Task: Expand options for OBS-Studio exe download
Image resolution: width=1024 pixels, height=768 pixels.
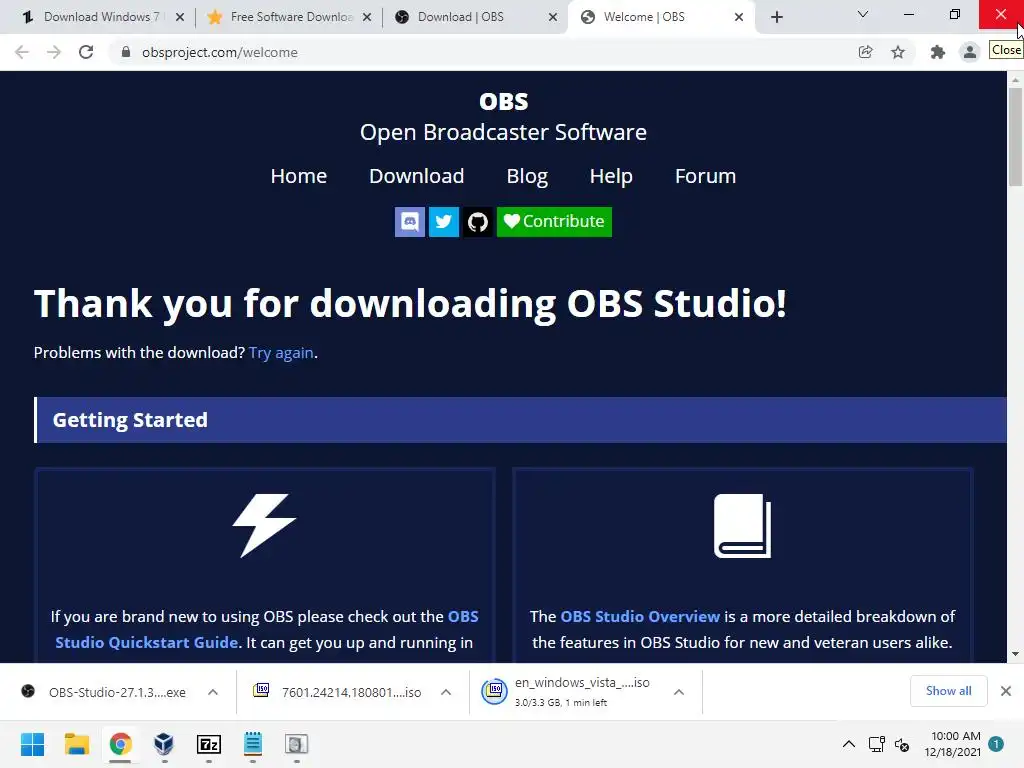Action: click(x=213, y=692)
